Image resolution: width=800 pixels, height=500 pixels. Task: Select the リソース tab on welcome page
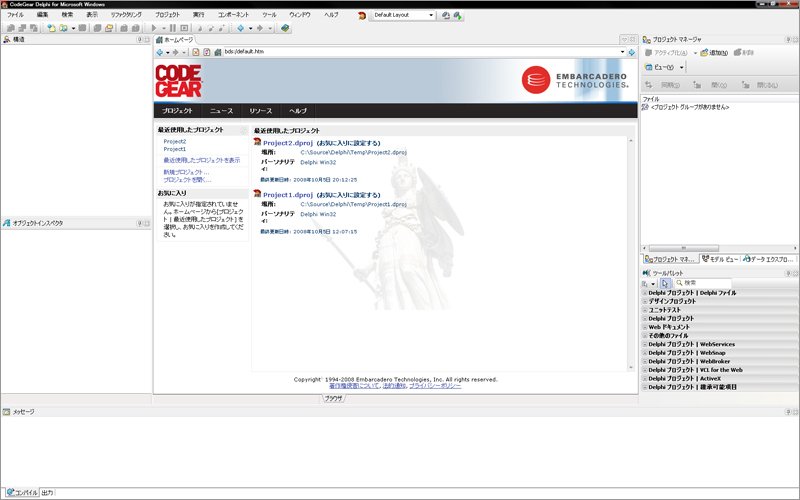pyautogui.click(x=260, y=111)
